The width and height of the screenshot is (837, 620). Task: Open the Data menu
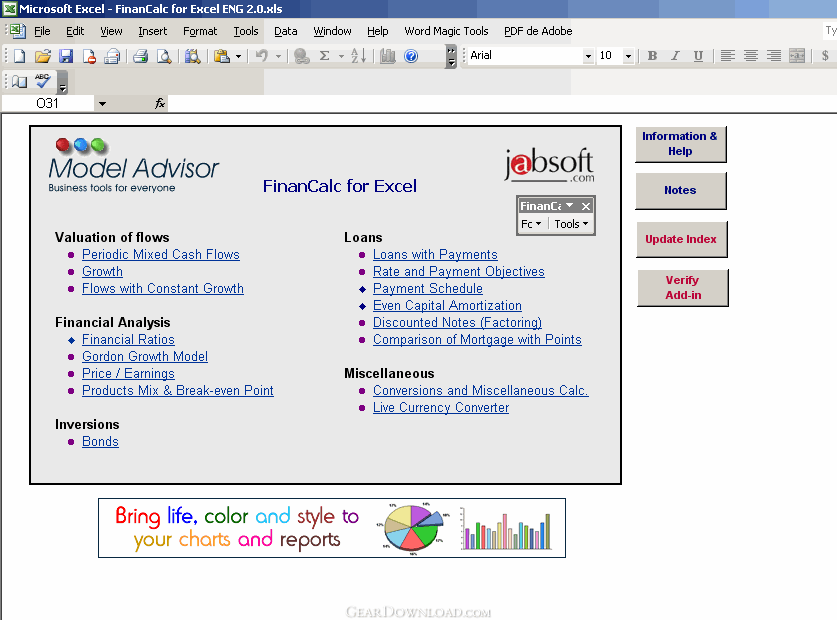point(286,31)
